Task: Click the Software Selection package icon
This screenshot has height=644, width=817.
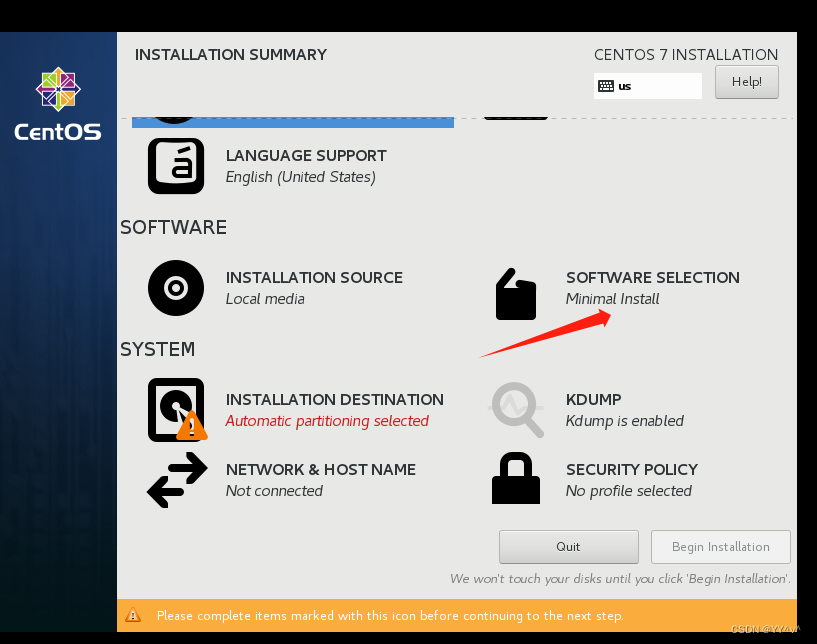Action: click(516, 294)
